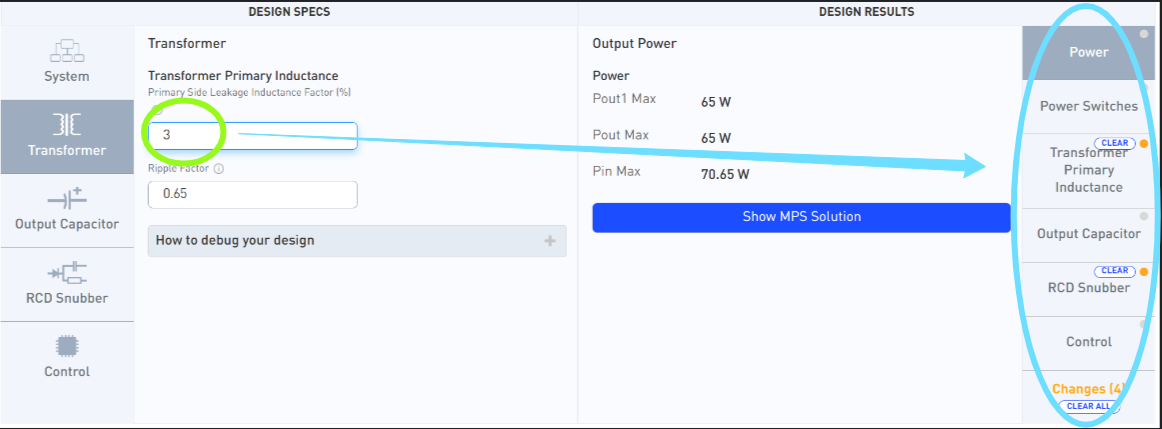The width and height of the screenshot is (1162, 429).
Task: Open the Output Capacitor specs icon
Action: click(67, 198)
